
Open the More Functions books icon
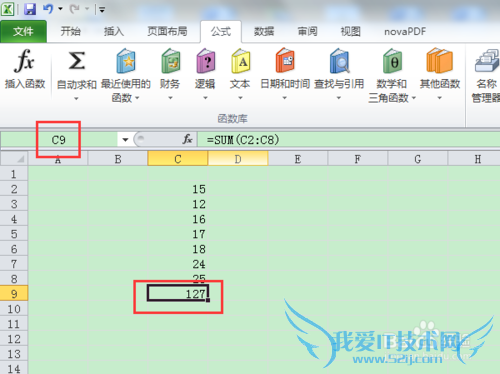click(x=440, y=61)
